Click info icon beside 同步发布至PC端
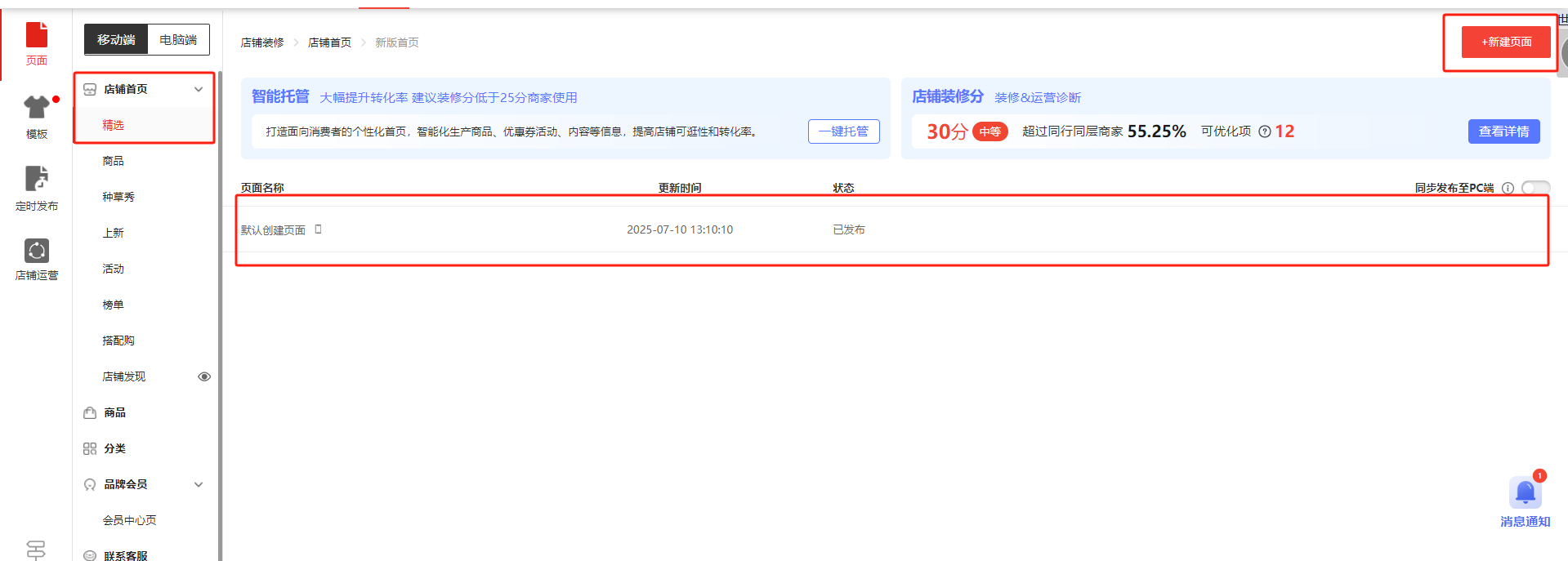1568x561 pixels. coord(1508,188)
